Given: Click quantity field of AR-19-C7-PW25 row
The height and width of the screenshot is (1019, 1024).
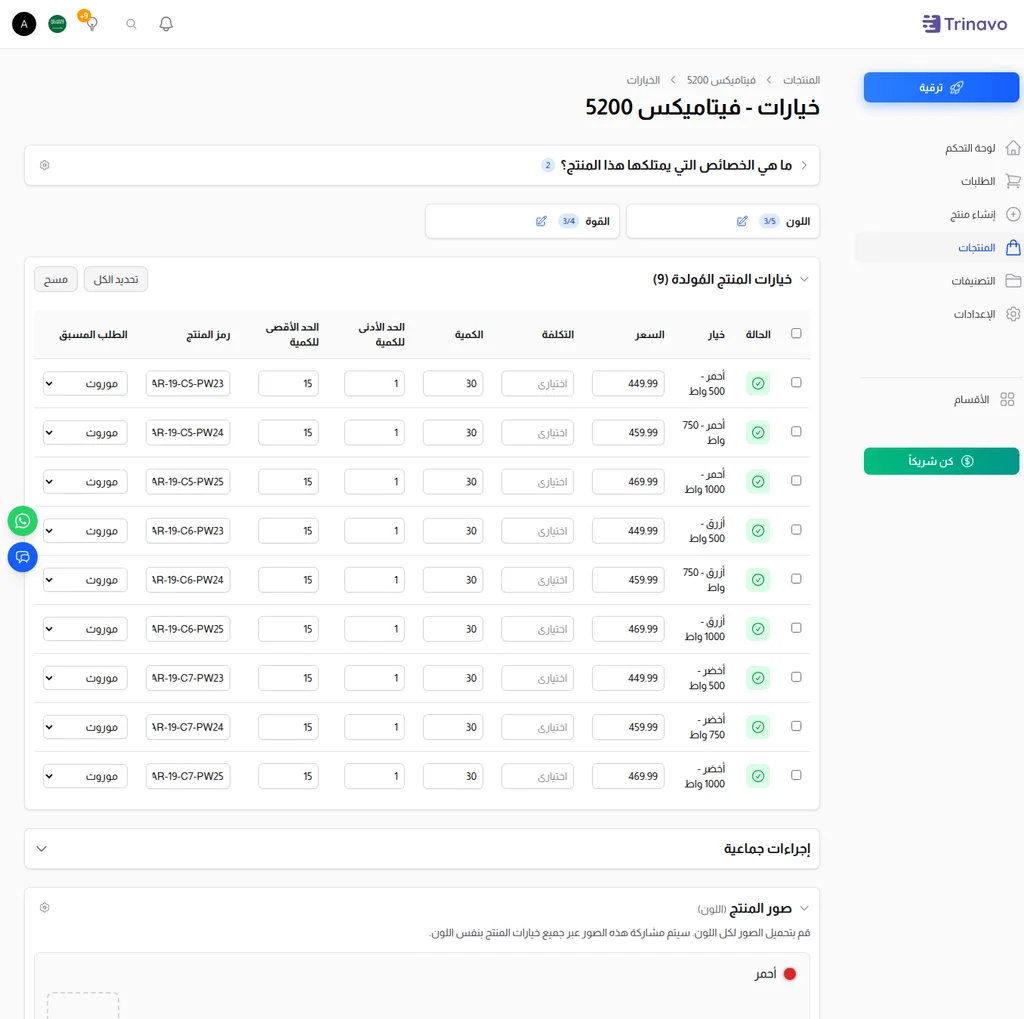Looking at the screenshot, I should tap(453, 776).
